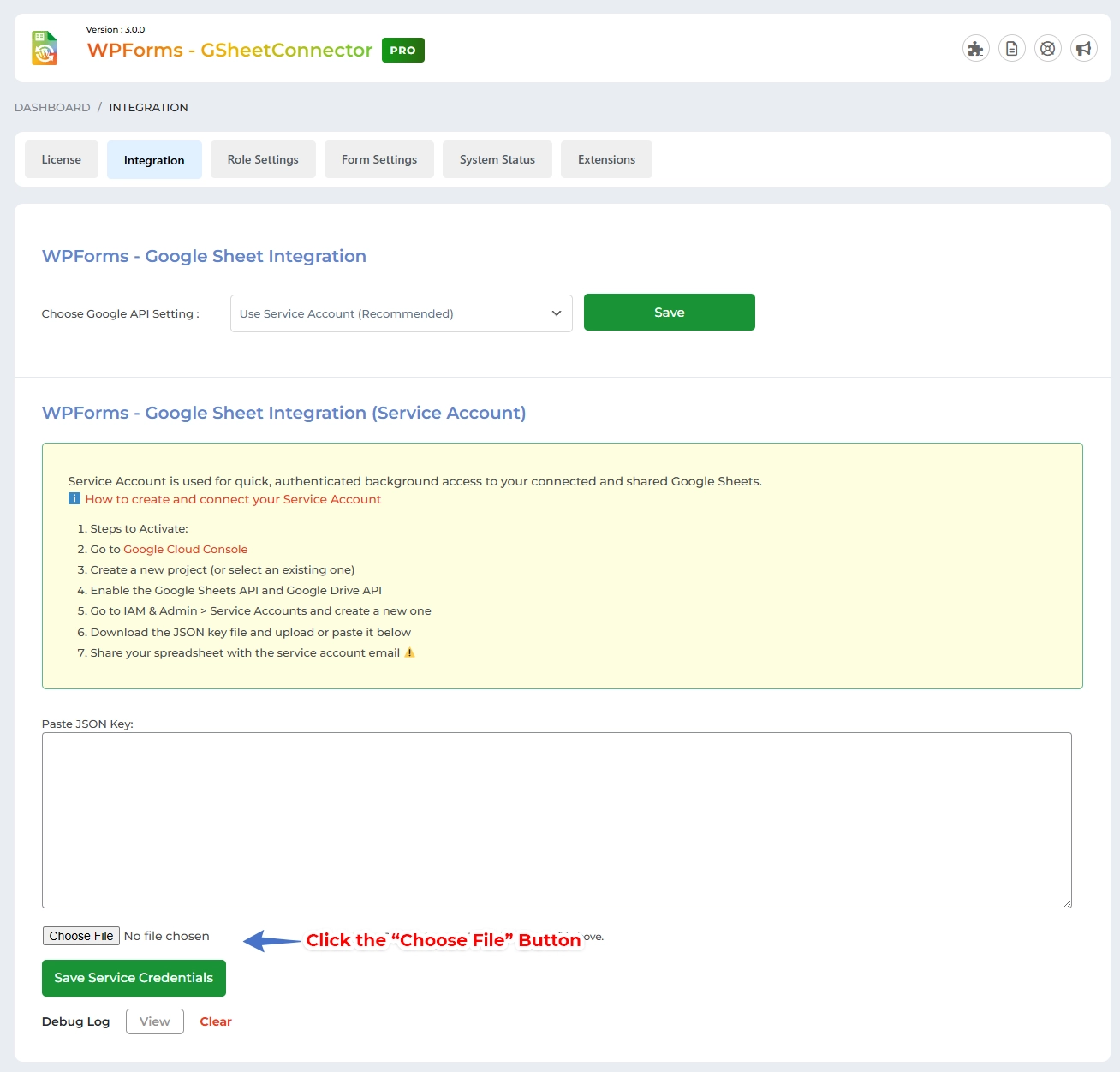Open the Role Settings tab

coord(263,160)
